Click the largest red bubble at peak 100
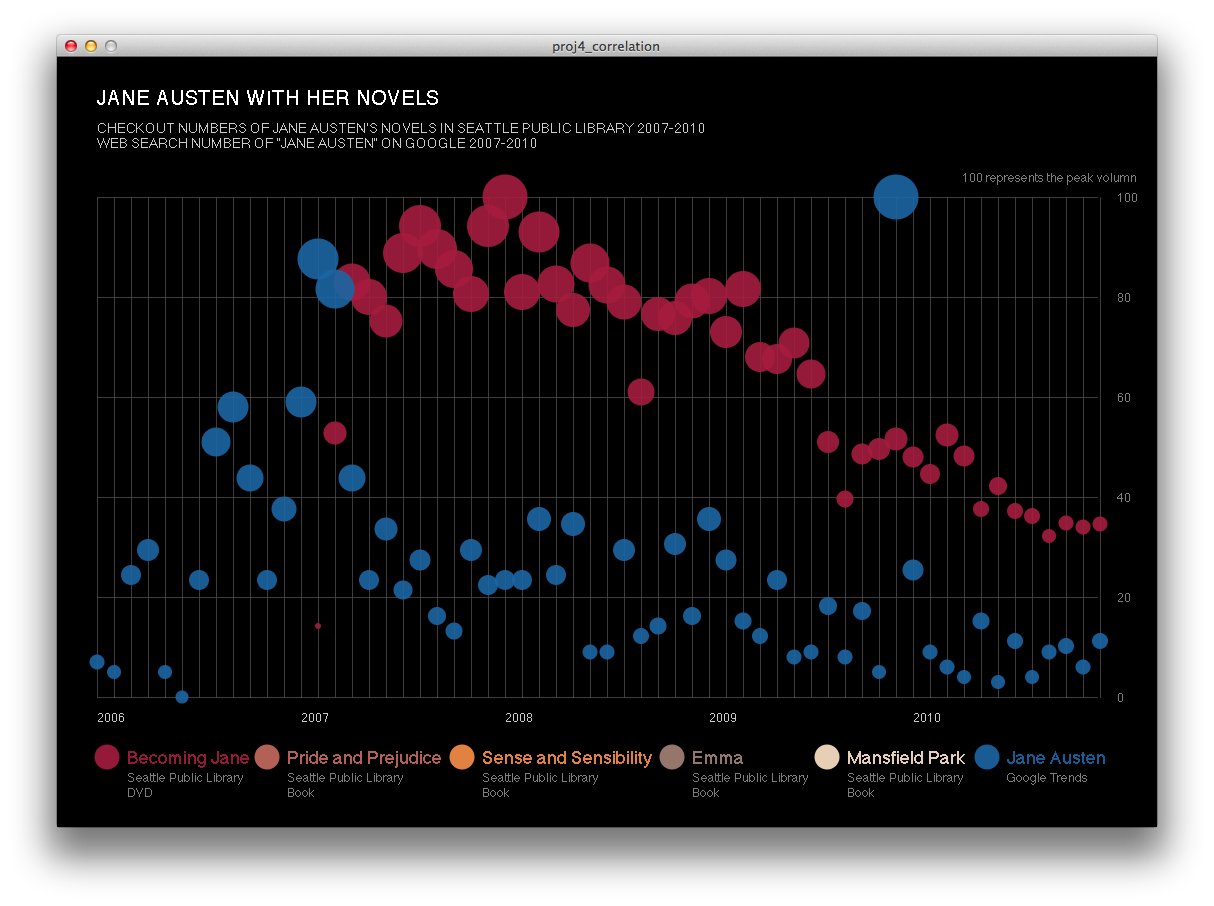 coord(505,197)
